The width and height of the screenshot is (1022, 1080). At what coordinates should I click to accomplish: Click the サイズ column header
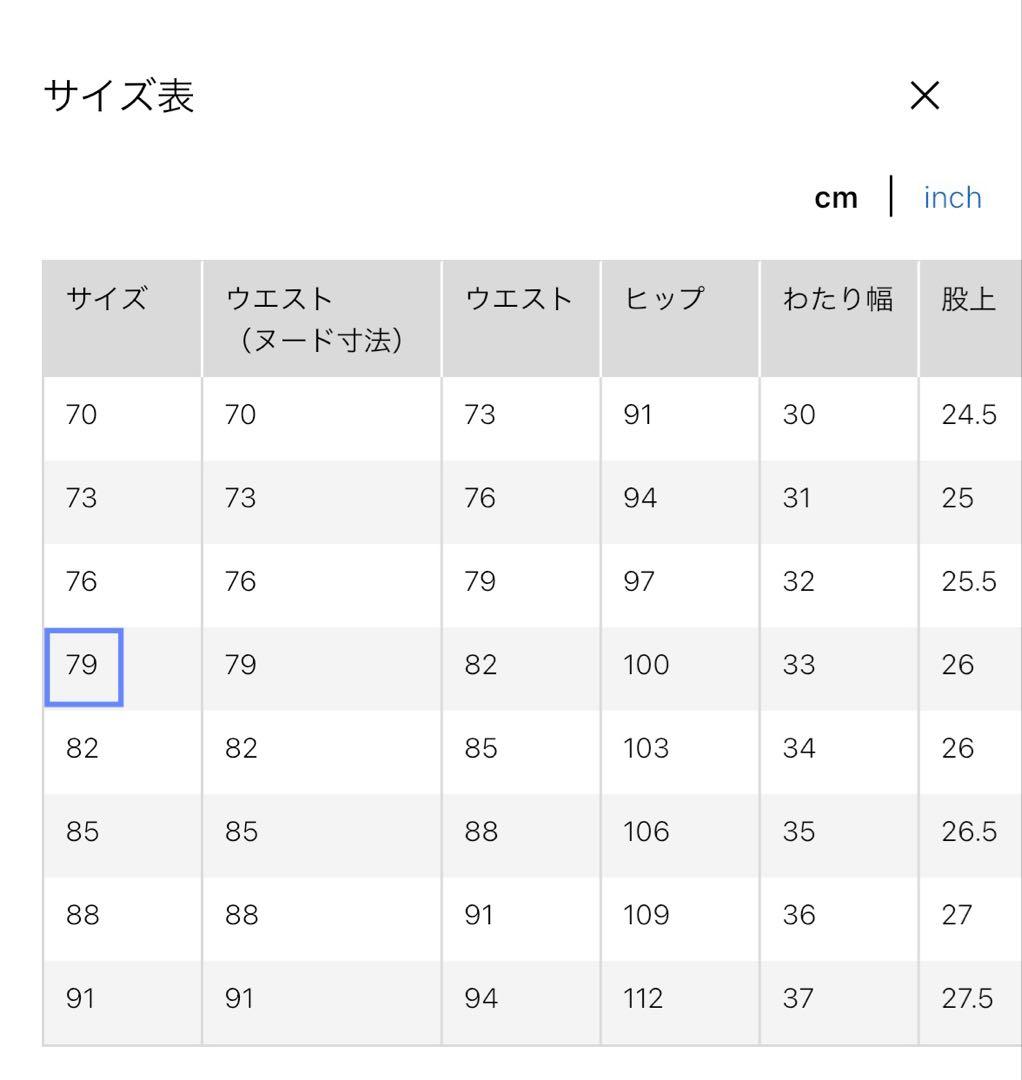pyautogui.click(x=104, y=296)
